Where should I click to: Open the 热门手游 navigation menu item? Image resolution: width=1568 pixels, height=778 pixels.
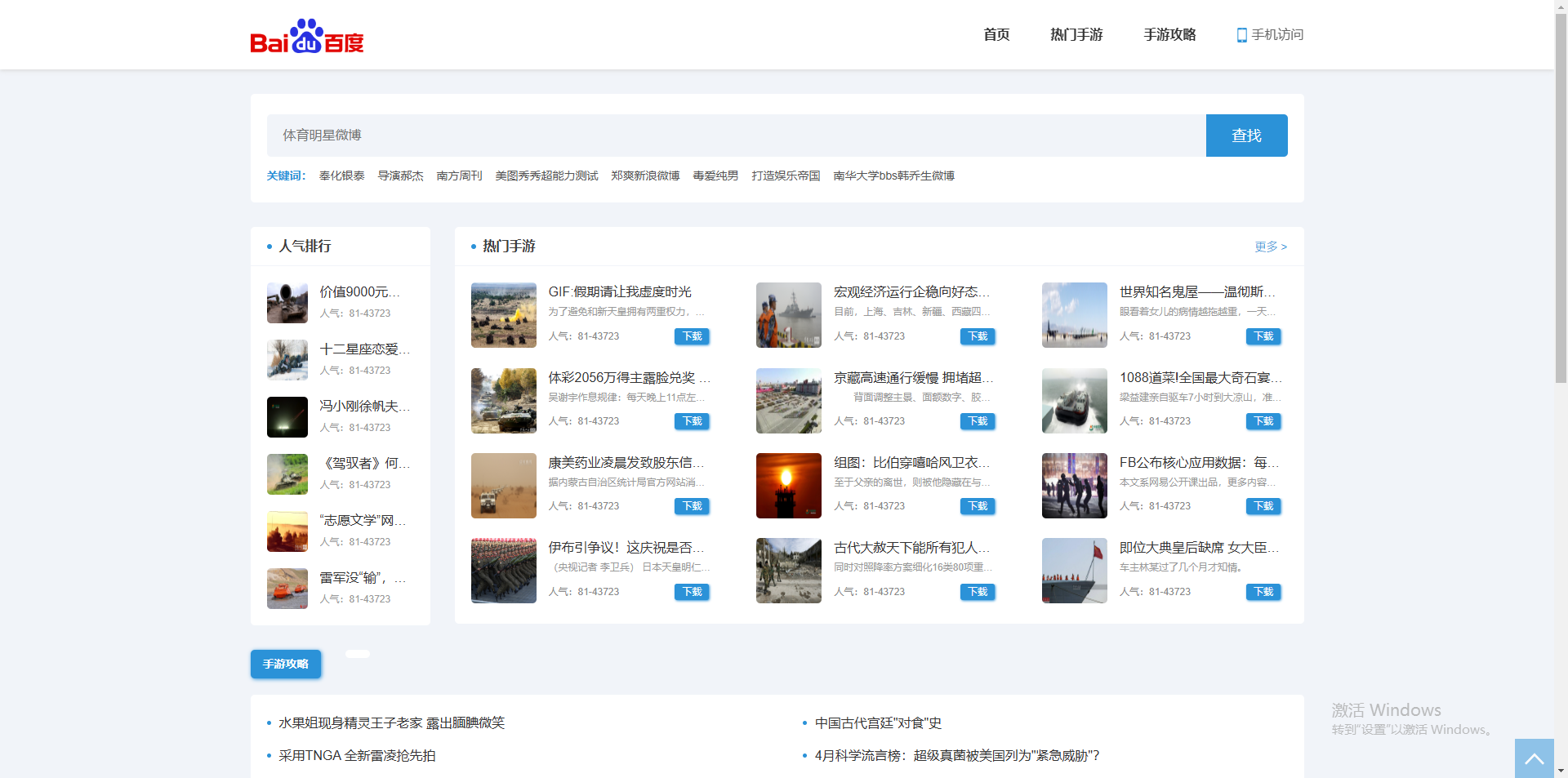click(x=1076, y=35)
